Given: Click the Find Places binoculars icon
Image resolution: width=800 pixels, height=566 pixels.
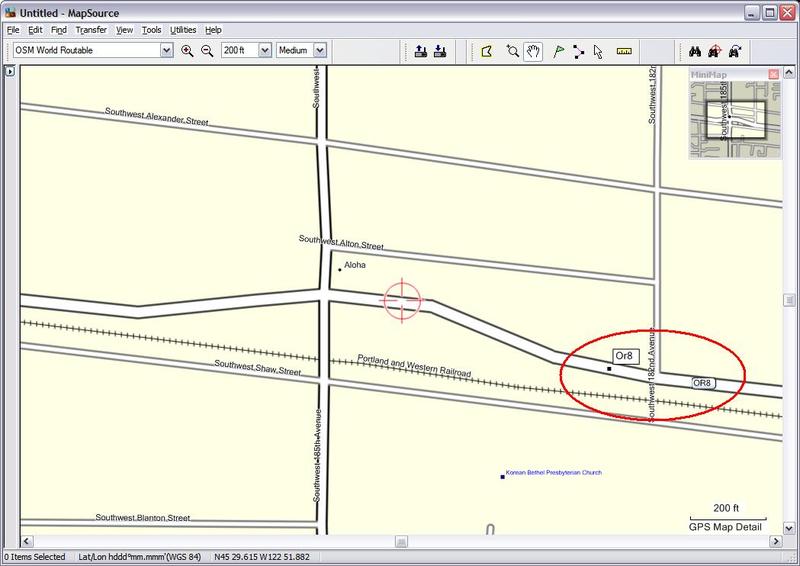Looking at the screenshot, I should point(694,51).
